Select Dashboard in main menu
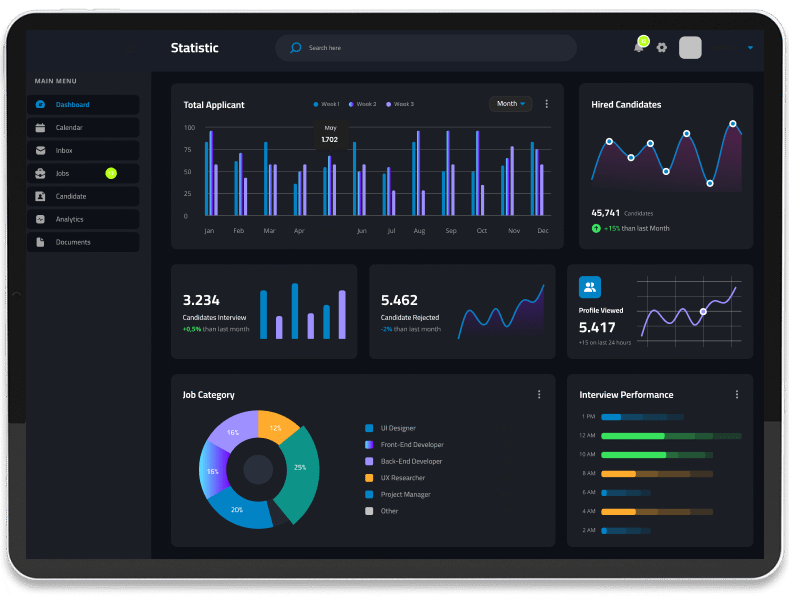Image resolution: width=789 pixels, height=596 pixels. pyautogui.click(x=83, y=105)
